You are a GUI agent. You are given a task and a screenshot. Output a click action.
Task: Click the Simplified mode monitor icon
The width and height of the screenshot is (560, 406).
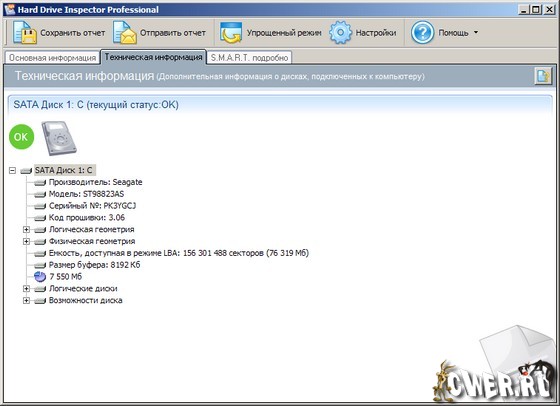[231, 32]
